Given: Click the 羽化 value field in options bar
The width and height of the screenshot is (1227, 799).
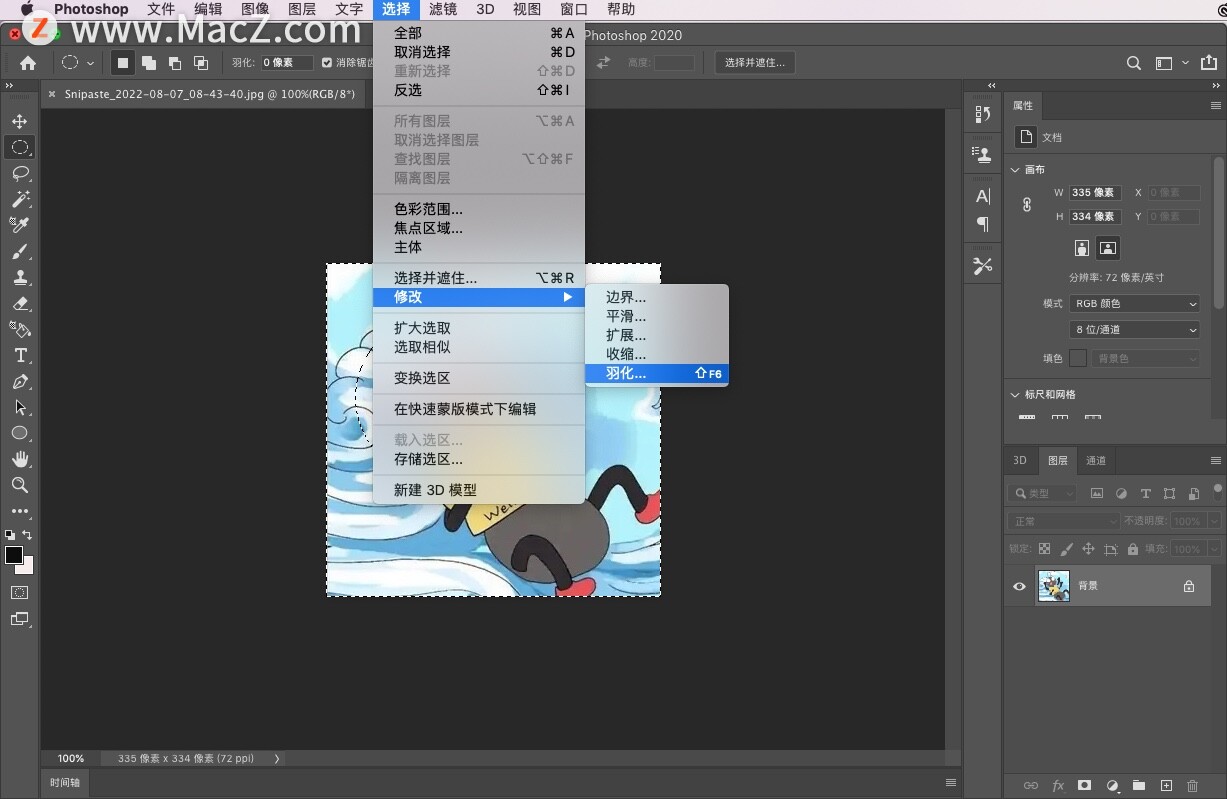Looking at the screenshot, I should click(x=287, y=63).
